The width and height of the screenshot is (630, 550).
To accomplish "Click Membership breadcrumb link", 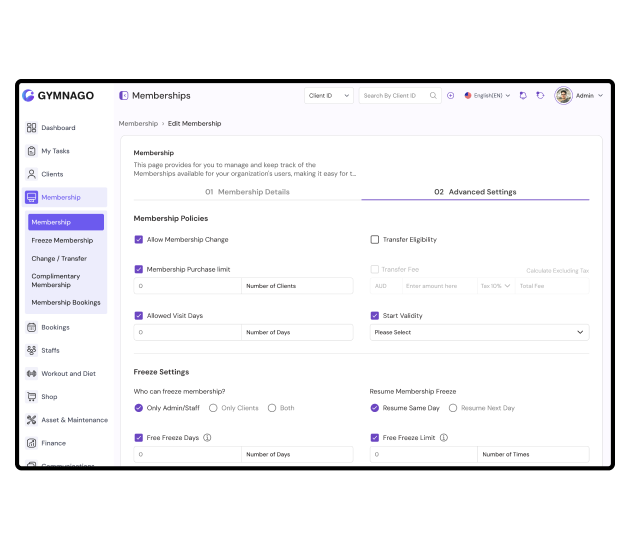I will pyautogui.click(x=138, y=123).
